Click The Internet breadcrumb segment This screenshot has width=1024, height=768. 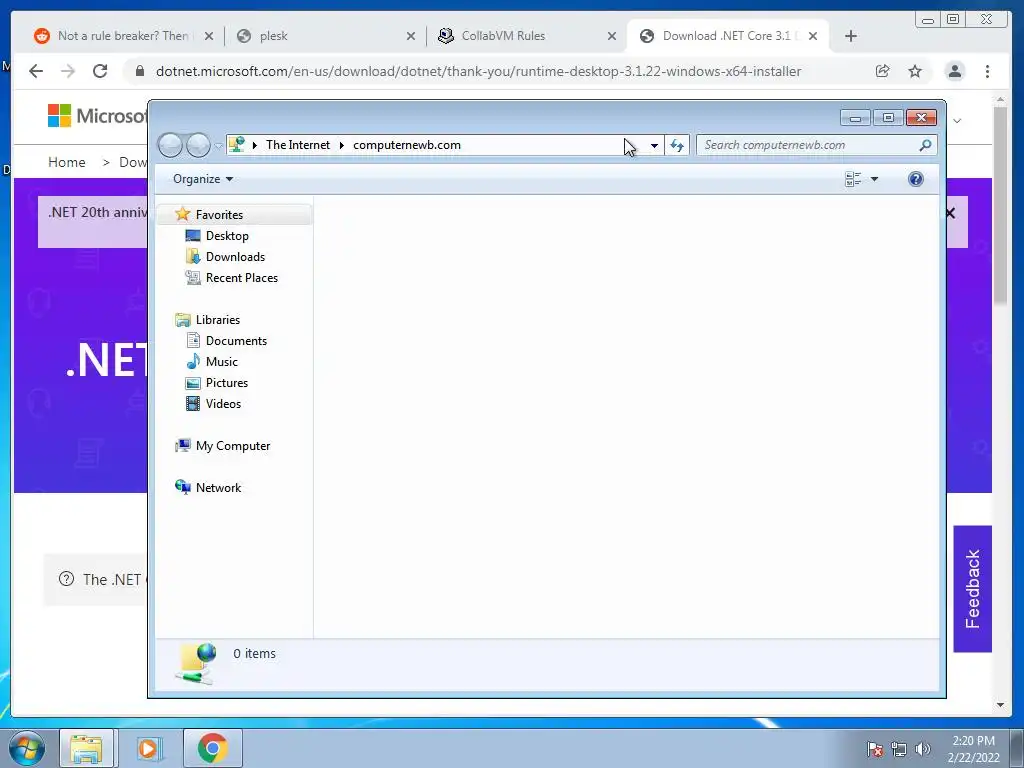coord(298,145)
